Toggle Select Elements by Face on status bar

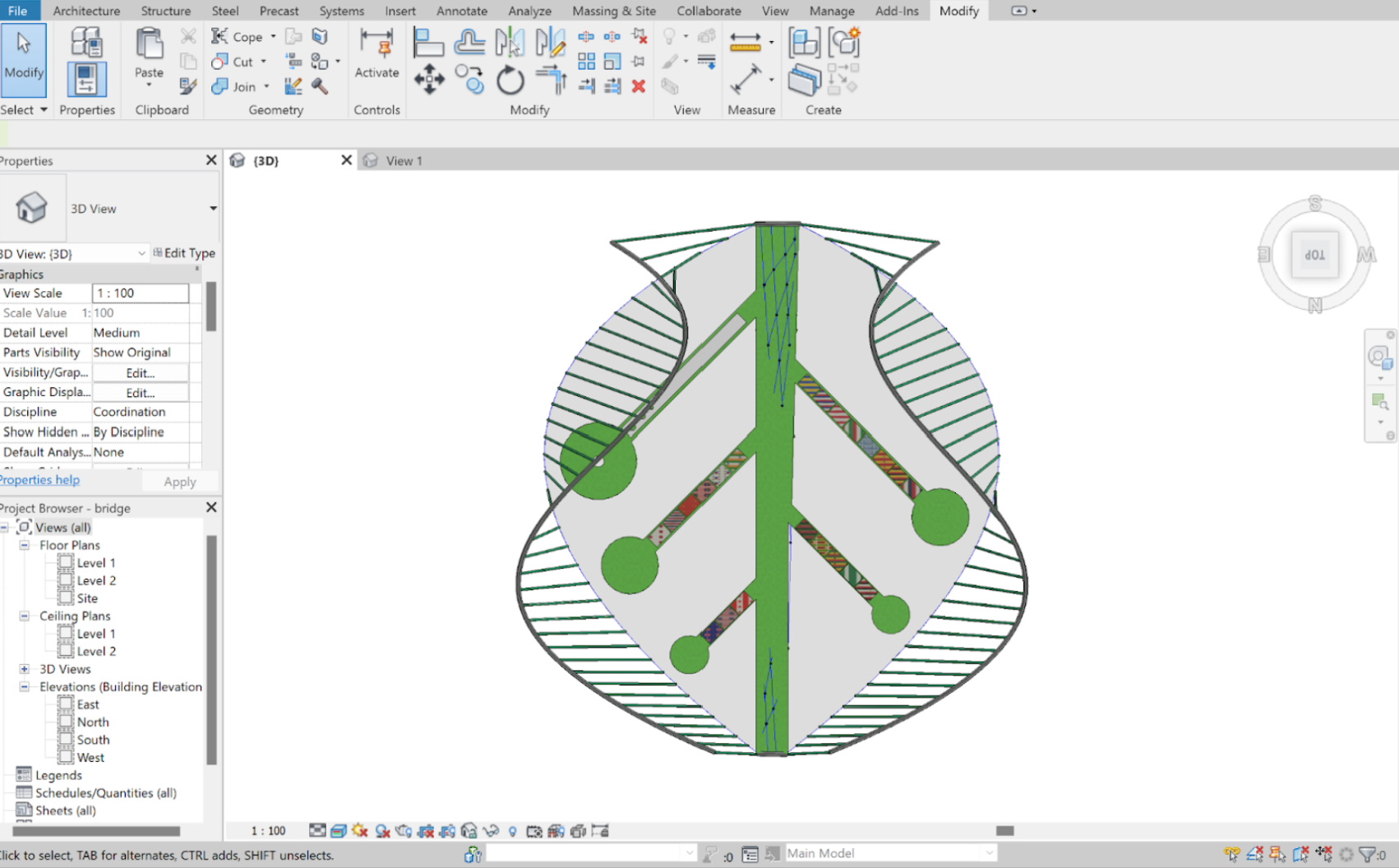pos(1300,854)
